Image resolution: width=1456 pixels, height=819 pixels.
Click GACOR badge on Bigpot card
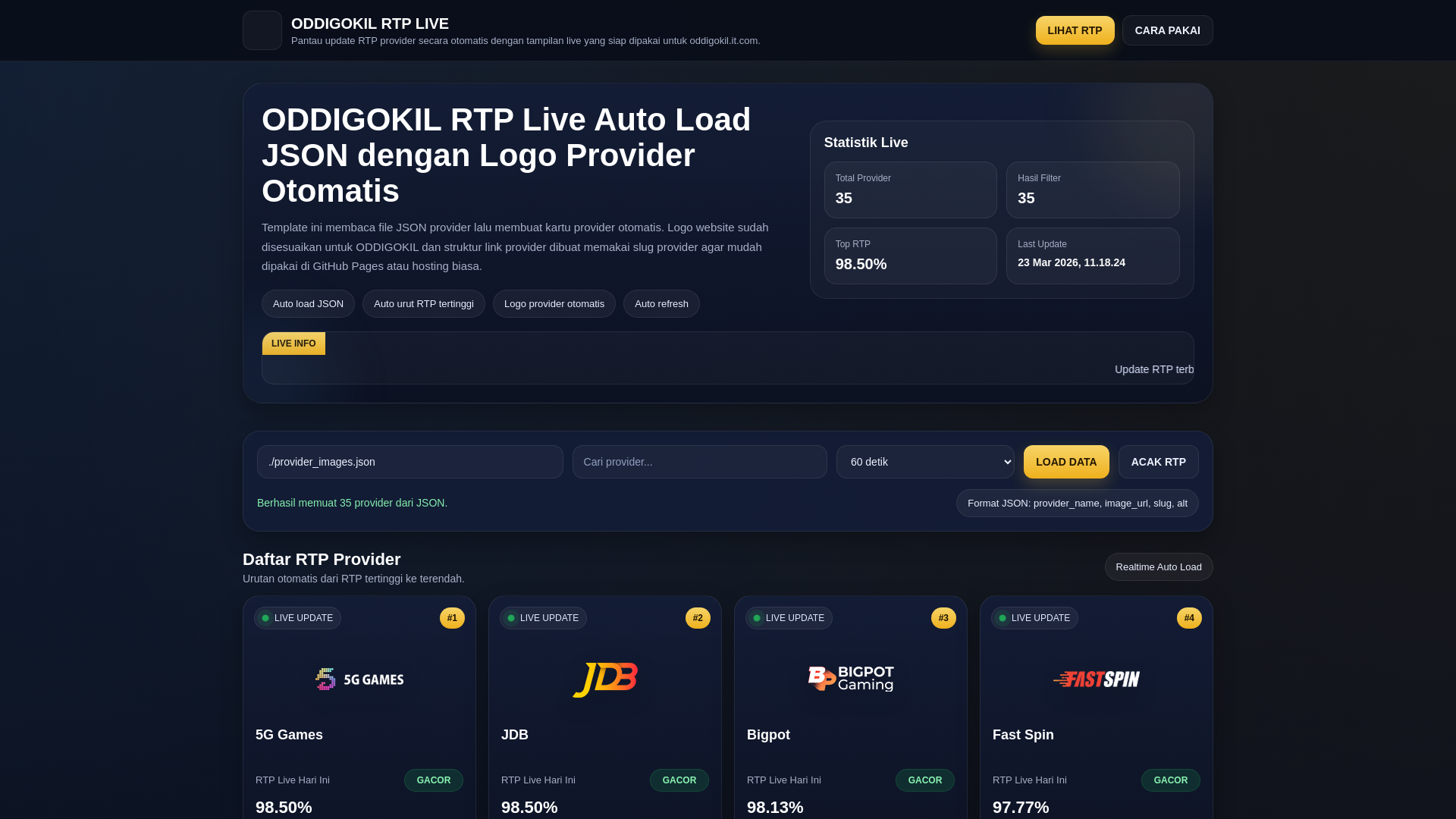pyautogui.click(x=925, y=780)
